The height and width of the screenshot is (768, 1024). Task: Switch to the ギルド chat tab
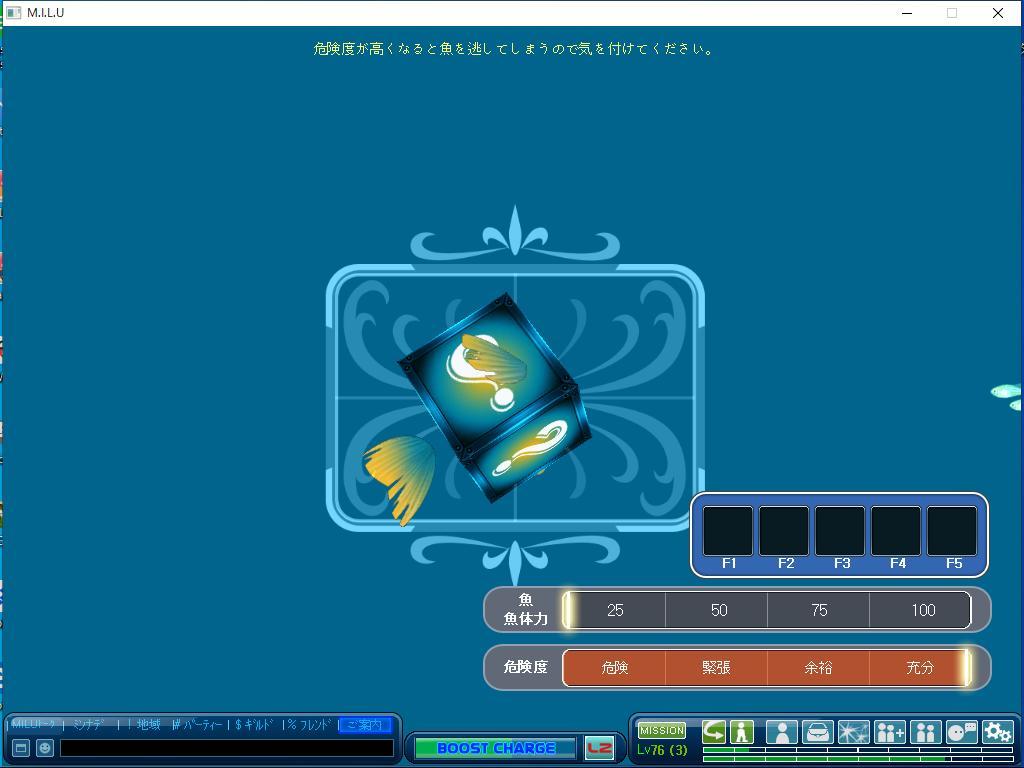255,725
